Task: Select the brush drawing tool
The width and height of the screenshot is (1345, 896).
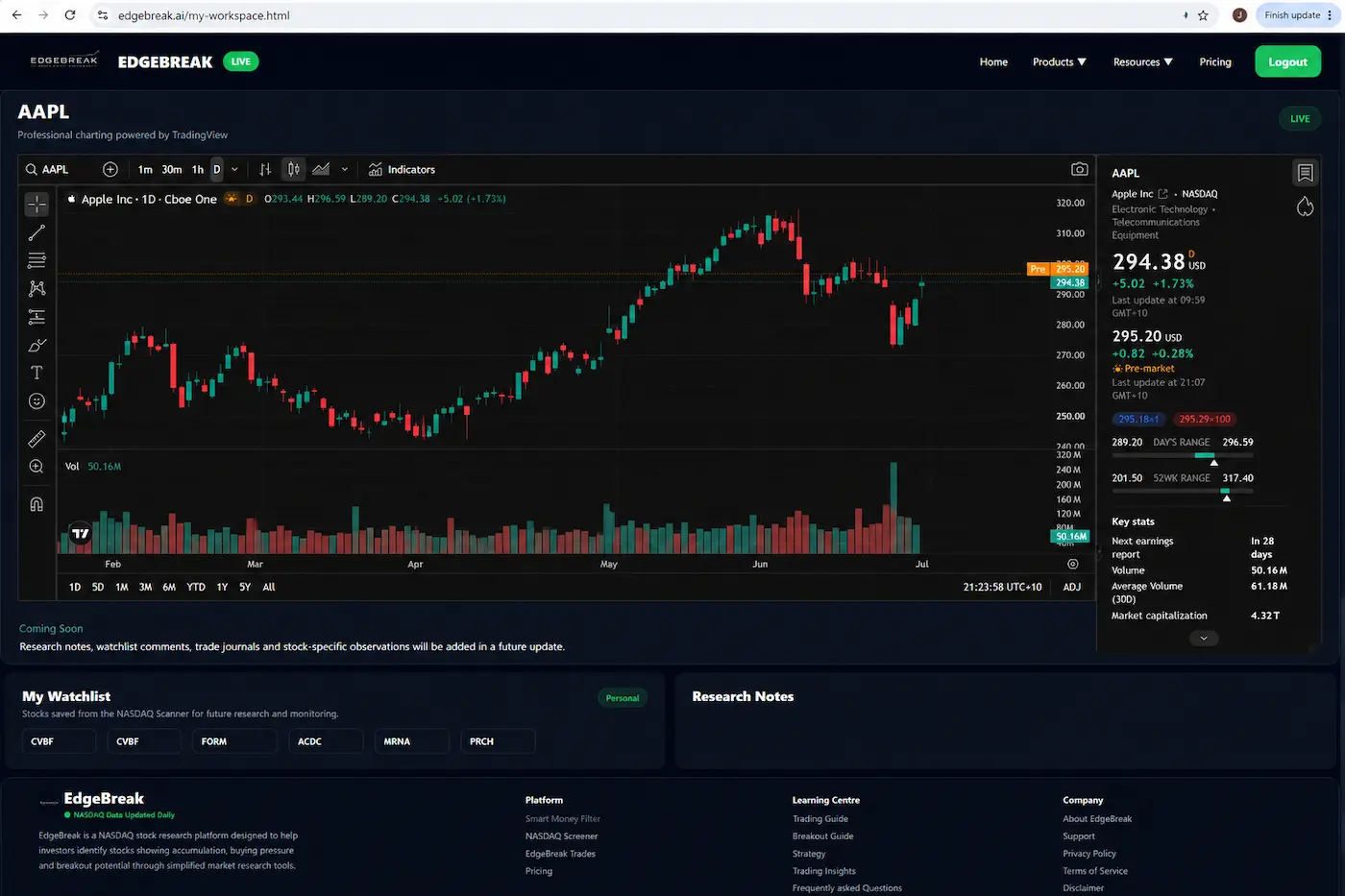Action: (x=37, y=345)
